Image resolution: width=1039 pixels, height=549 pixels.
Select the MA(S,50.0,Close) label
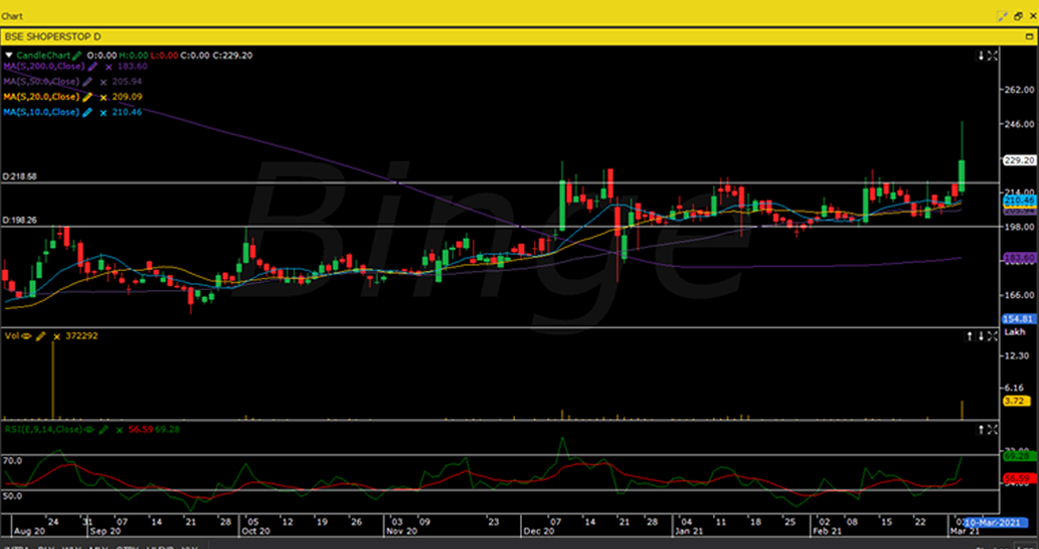(42, 81)
